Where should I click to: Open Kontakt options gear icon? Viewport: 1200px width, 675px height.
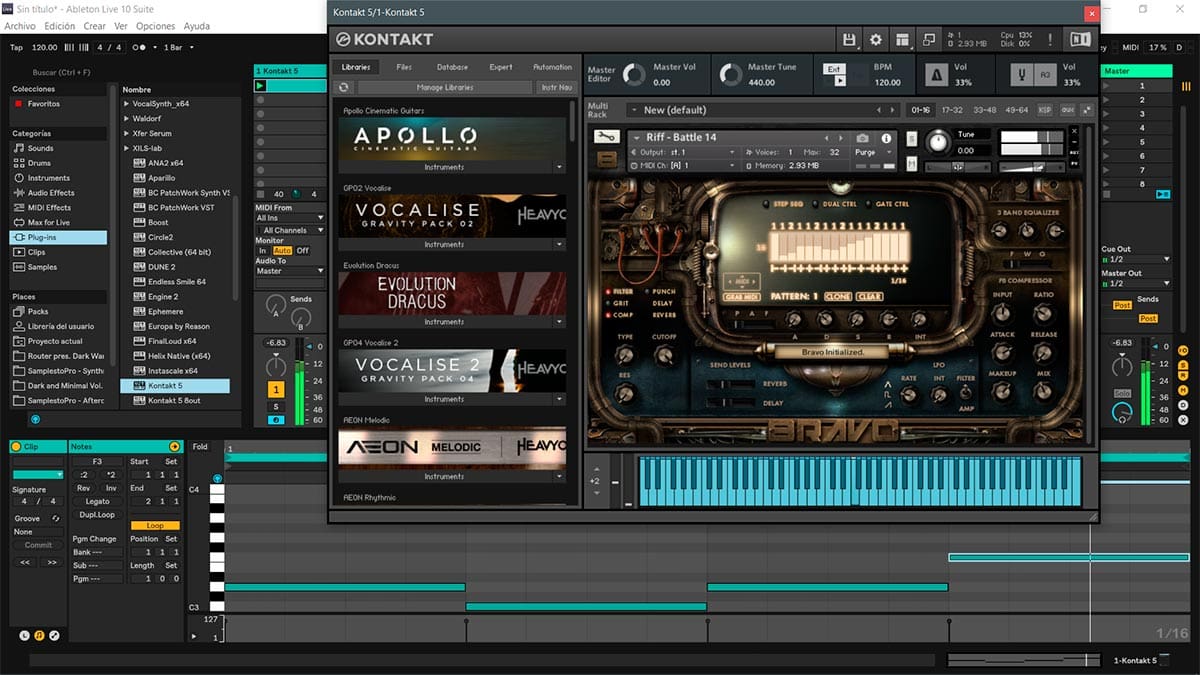pyautogui.click(x=876, y=40)
